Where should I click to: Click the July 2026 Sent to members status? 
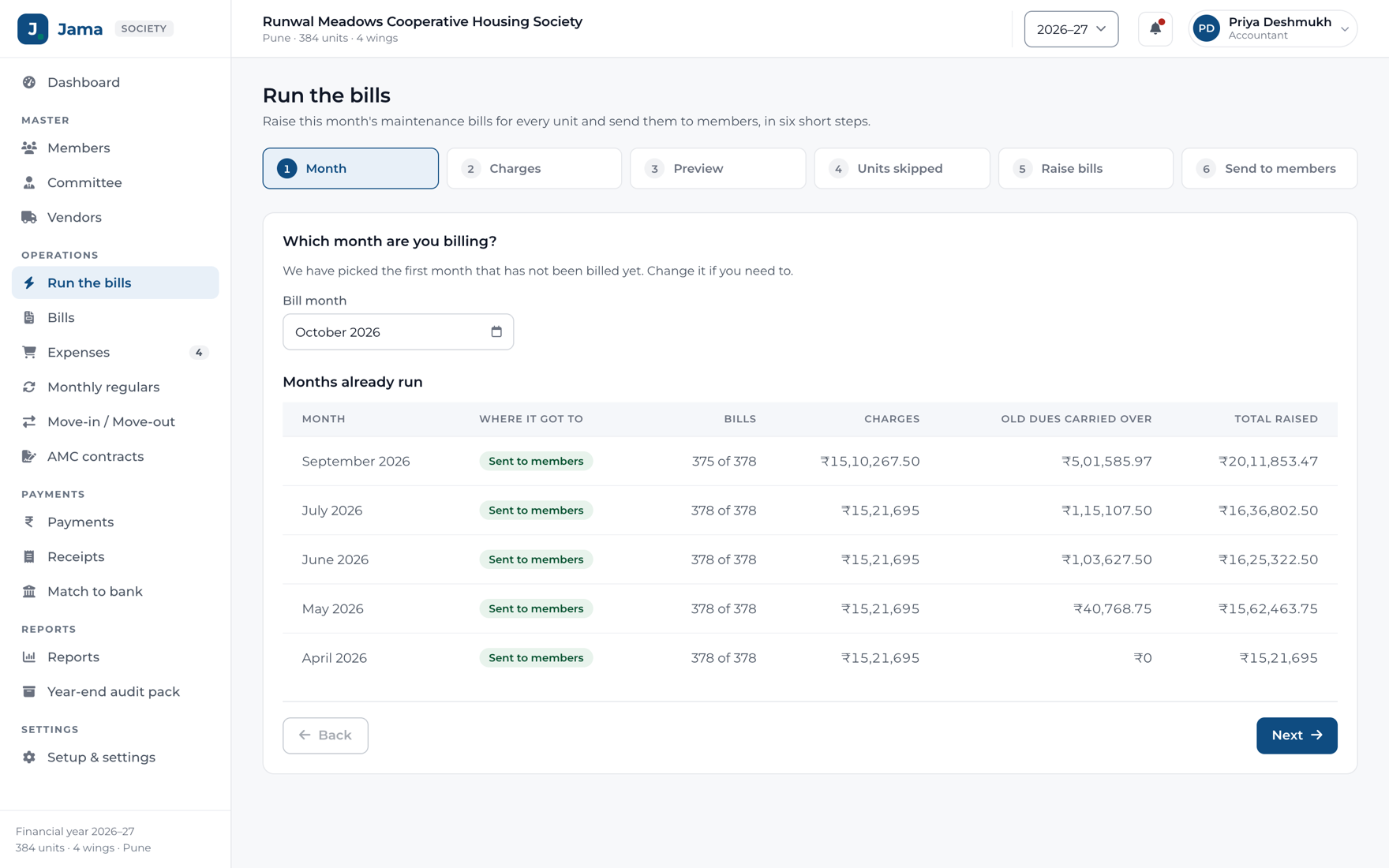coord(536,511)
